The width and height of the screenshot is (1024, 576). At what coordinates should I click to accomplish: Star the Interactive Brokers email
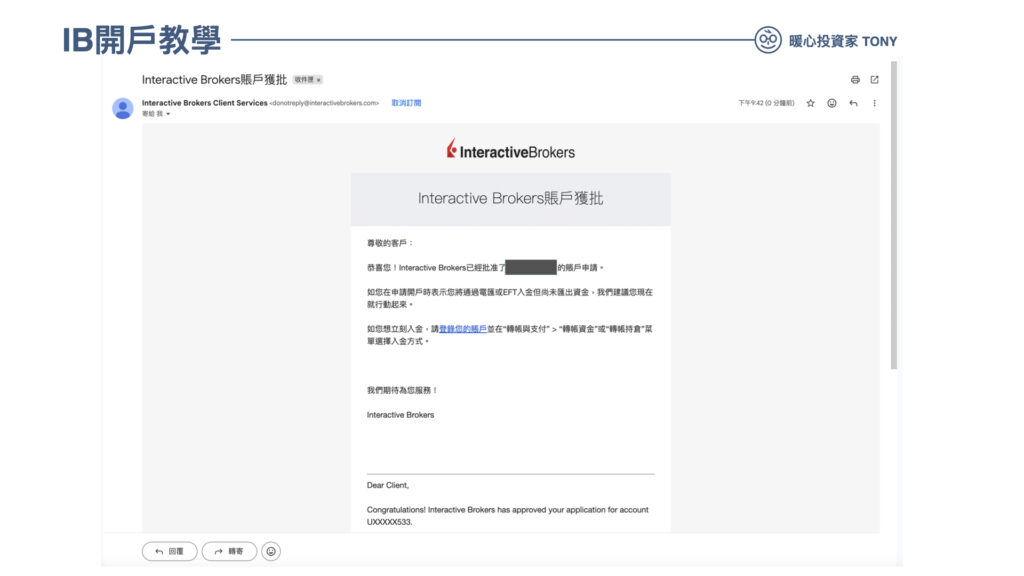810,103
